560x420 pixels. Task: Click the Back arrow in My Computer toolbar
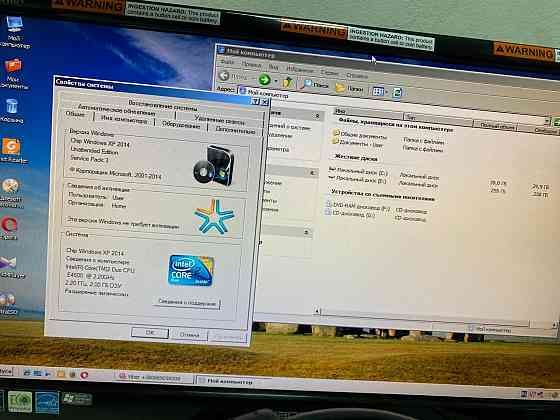pos(224,76)
